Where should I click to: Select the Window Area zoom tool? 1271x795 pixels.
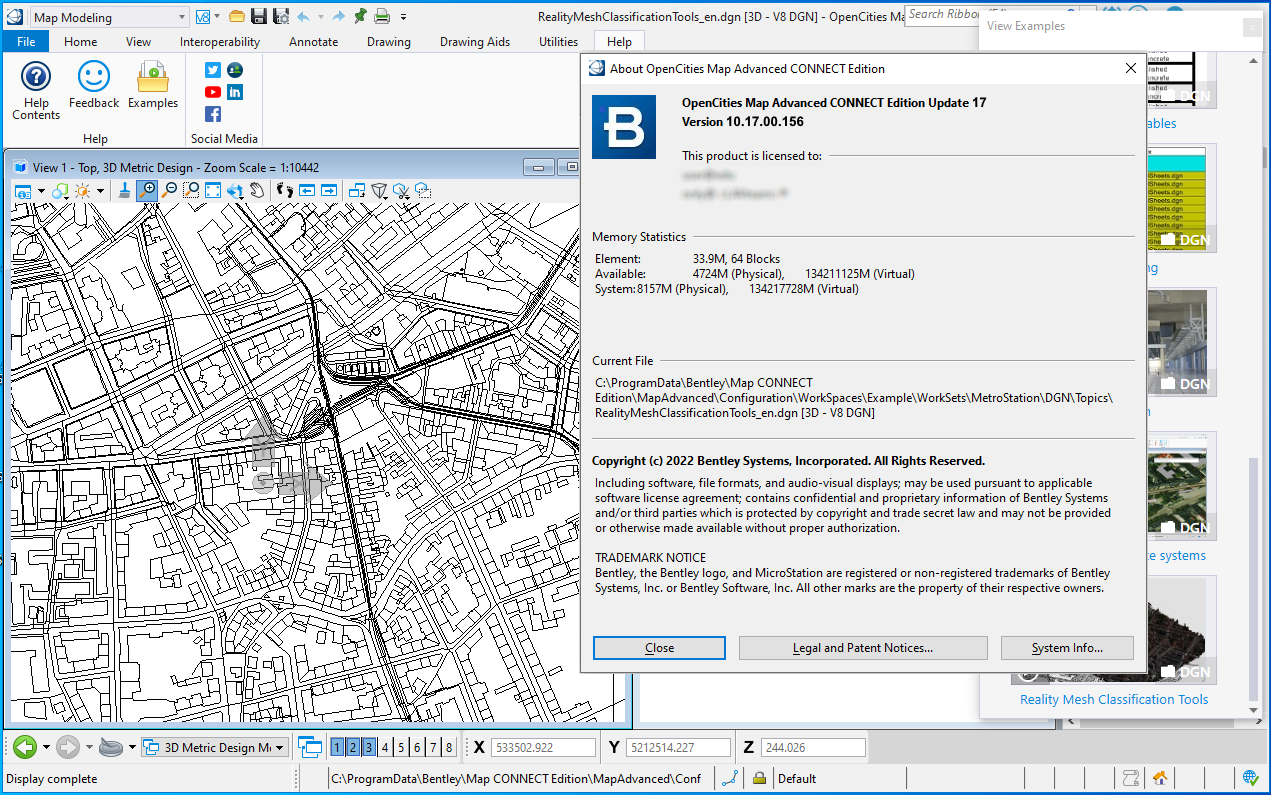coord(191,190)
